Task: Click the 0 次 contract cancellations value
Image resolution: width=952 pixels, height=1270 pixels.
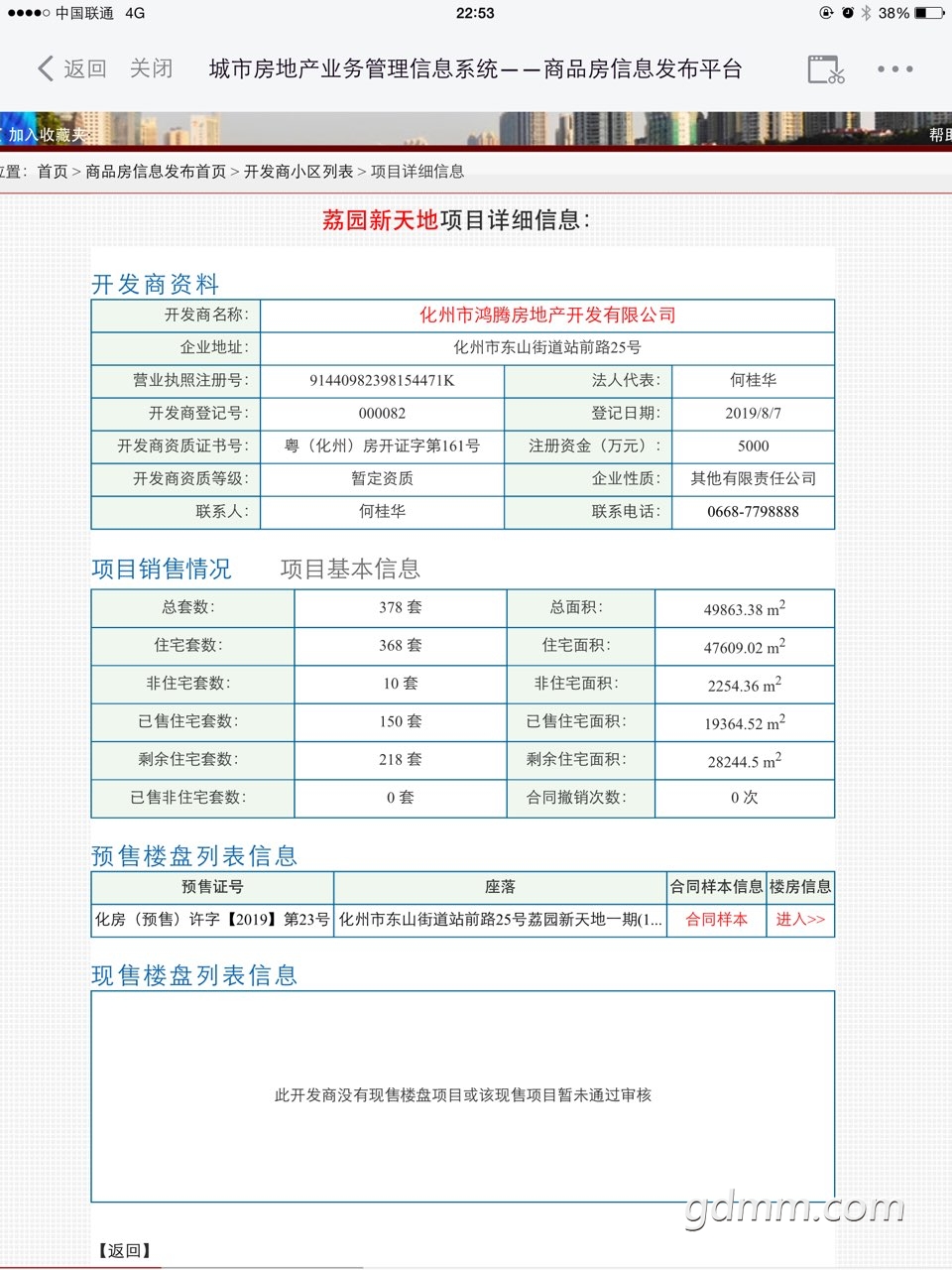Action: 745,798
